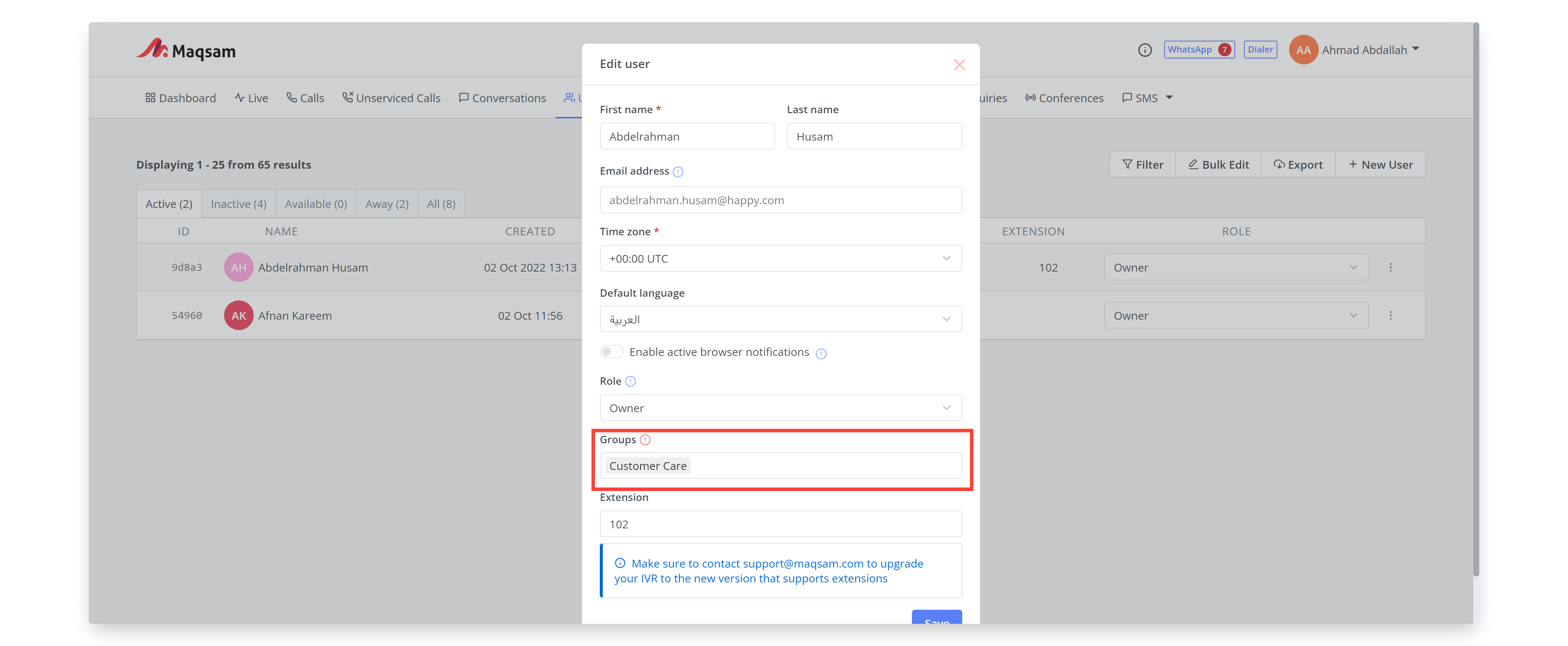Viewport: 1568px width, 646px height.
Task: Close the Edit user dialog
Action: [x=959, y=64]
